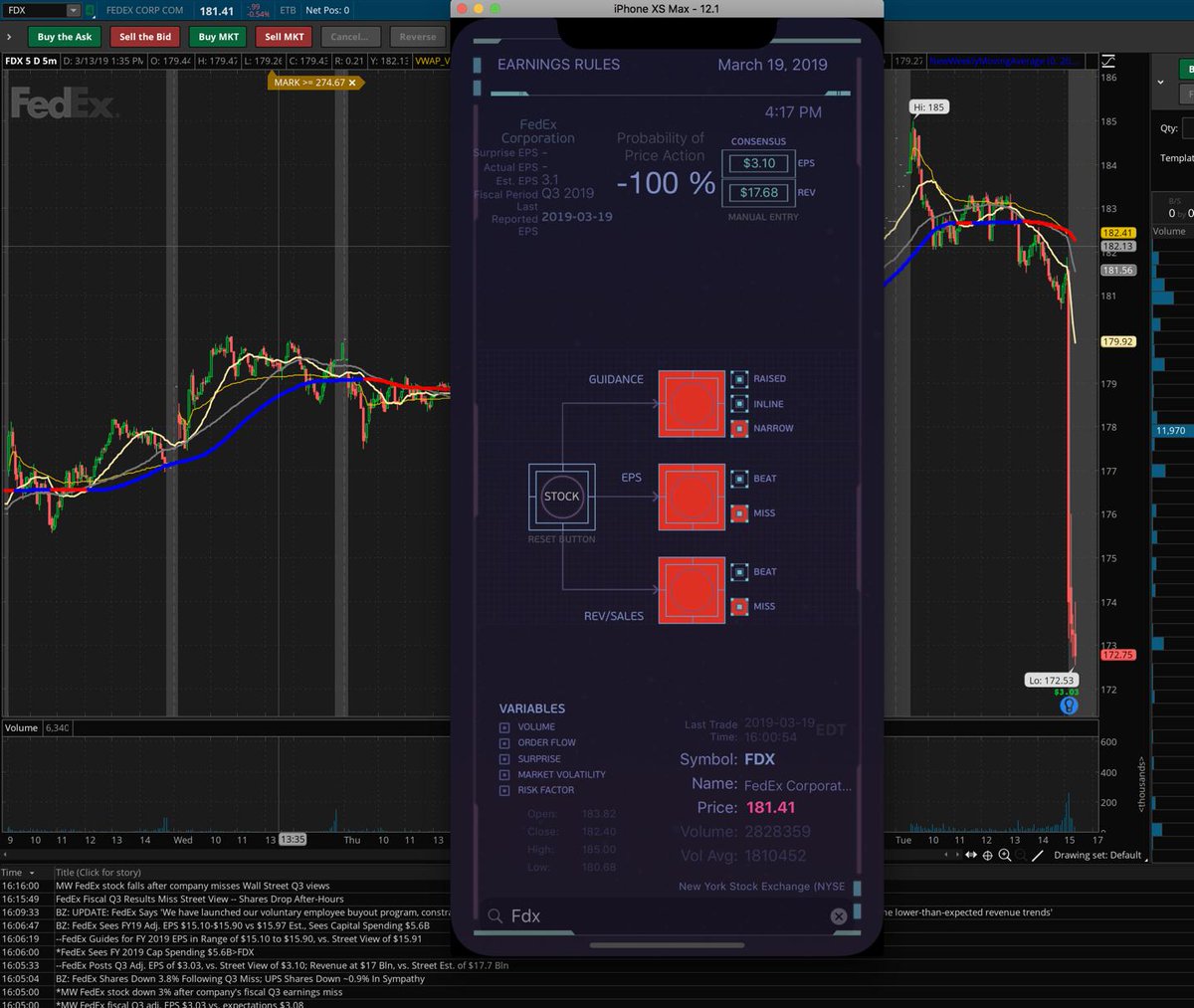The image size is (1194, 1008).
Task: Enable the BEAT toggle next to EPS
Action: 738,478
